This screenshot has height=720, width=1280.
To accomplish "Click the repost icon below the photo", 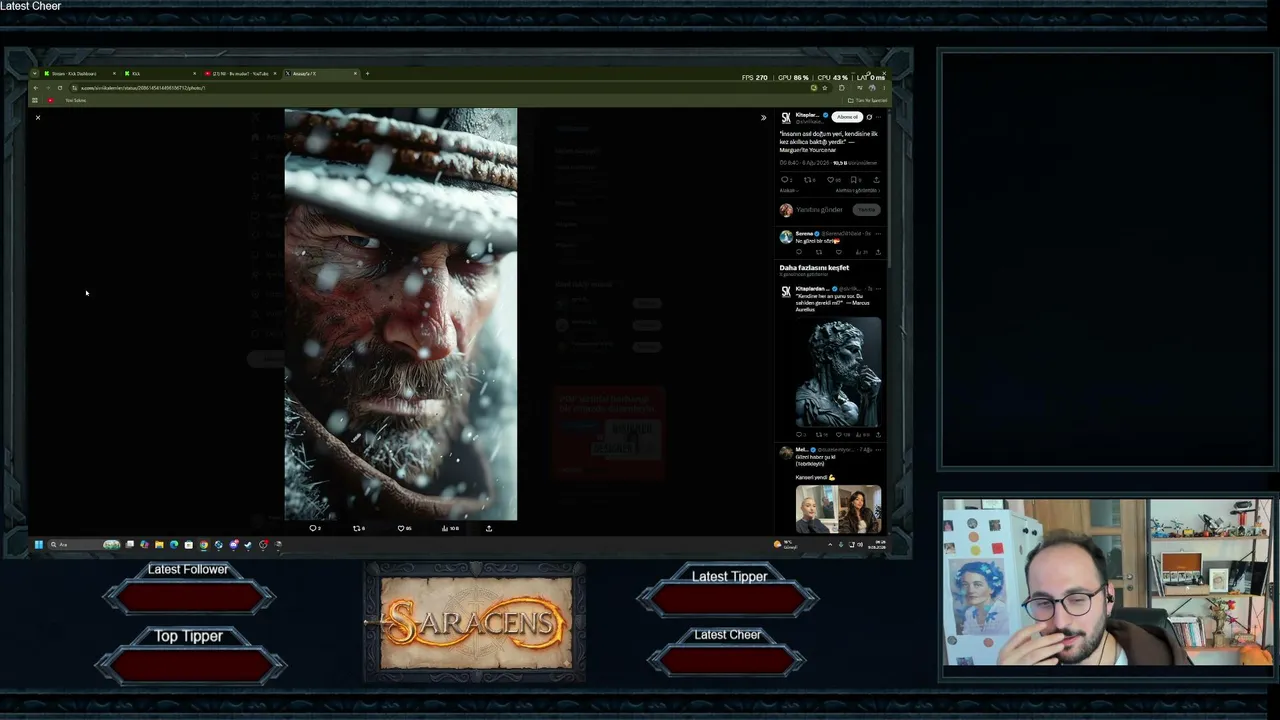I will point(358,528).
